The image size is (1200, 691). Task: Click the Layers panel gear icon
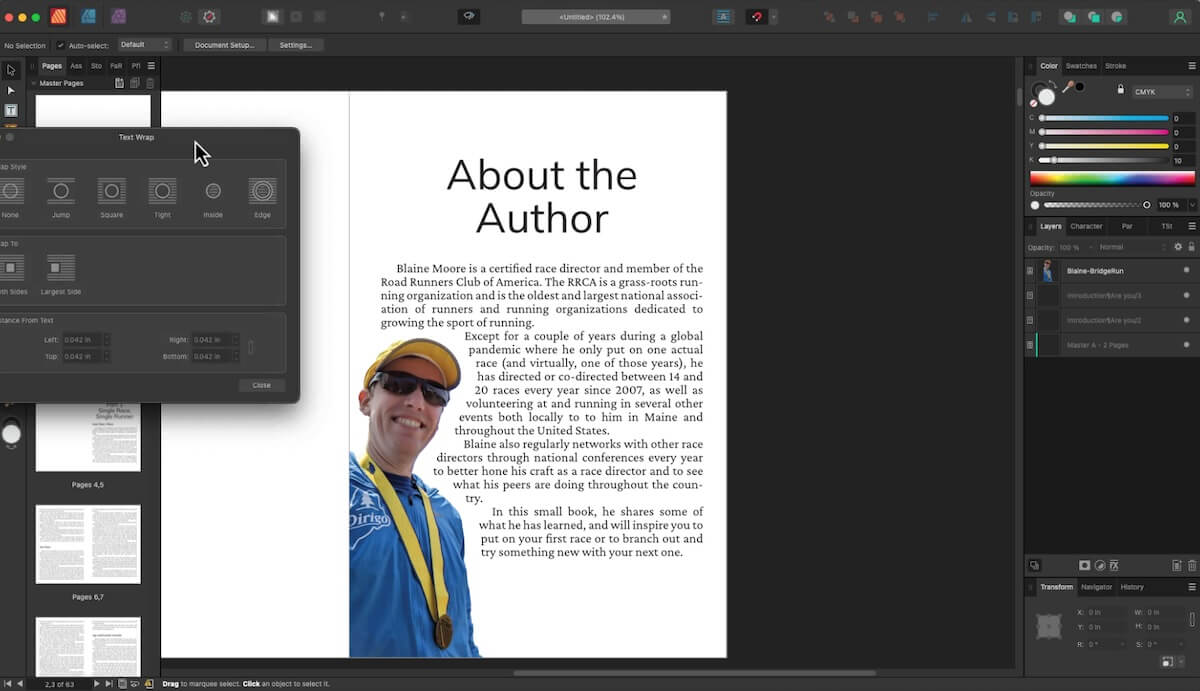point(1178,245)
